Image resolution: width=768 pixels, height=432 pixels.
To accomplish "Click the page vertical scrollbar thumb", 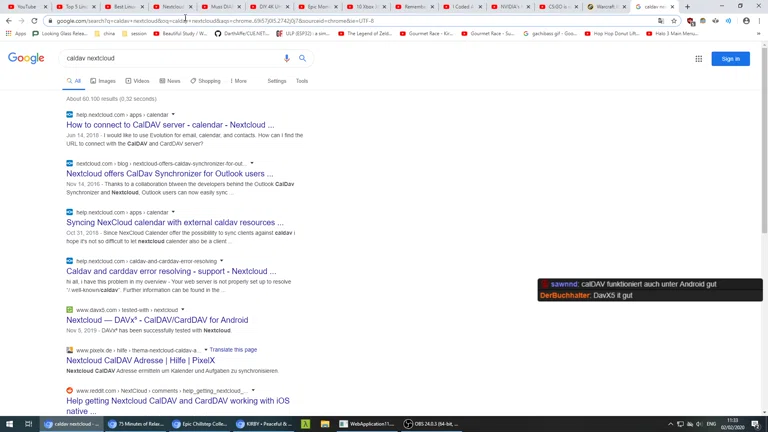I will (x=764, y=140).
